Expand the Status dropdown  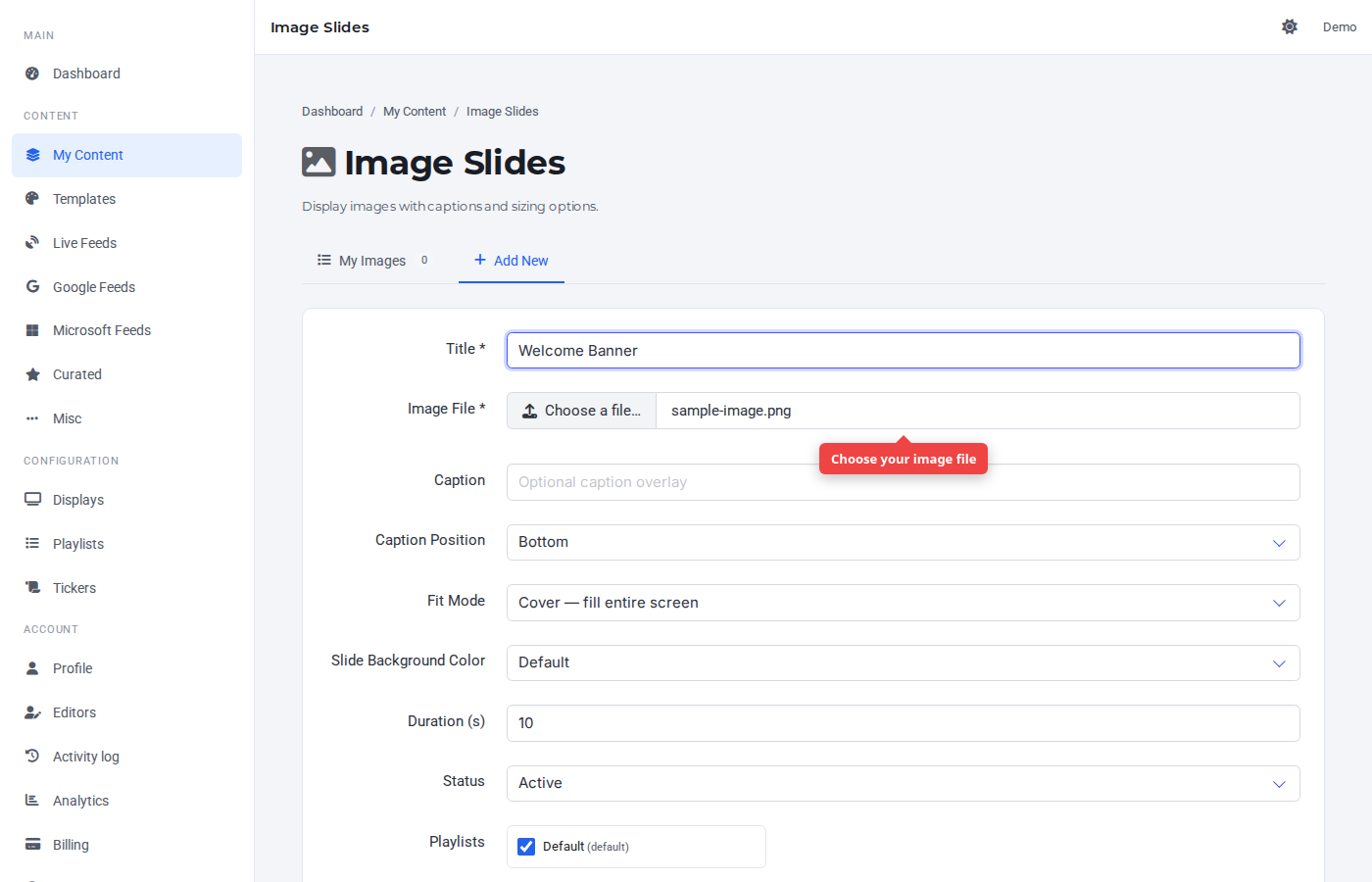[x=903, y=783]
